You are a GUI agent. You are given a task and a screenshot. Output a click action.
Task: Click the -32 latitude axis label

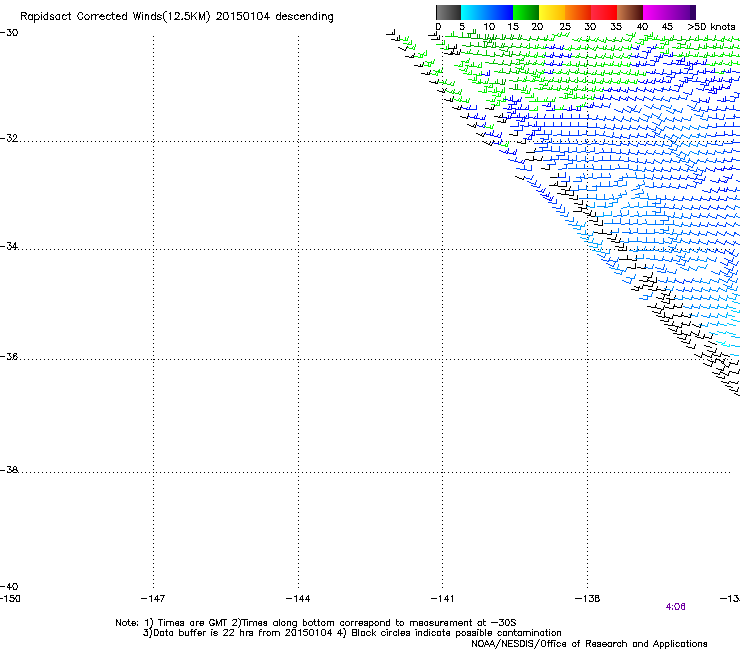(x=9, y=138)
